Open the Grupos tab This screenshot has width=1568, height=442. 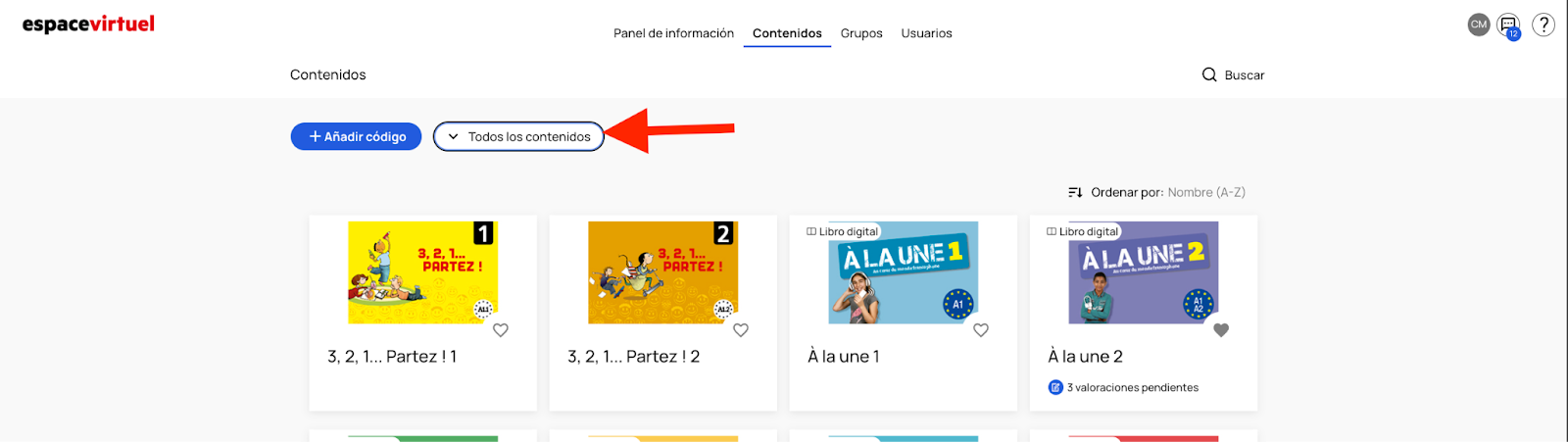[x=861, y=33]
